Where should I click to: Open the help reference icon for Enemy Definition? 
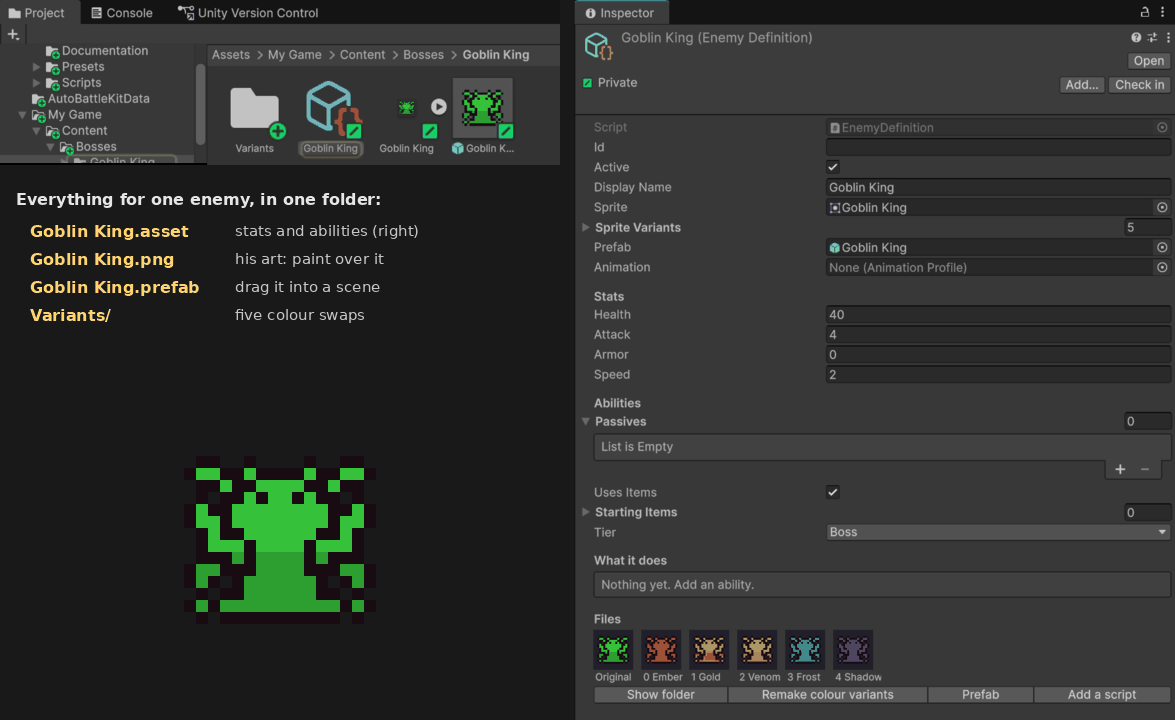click(x=1136, y=37)
